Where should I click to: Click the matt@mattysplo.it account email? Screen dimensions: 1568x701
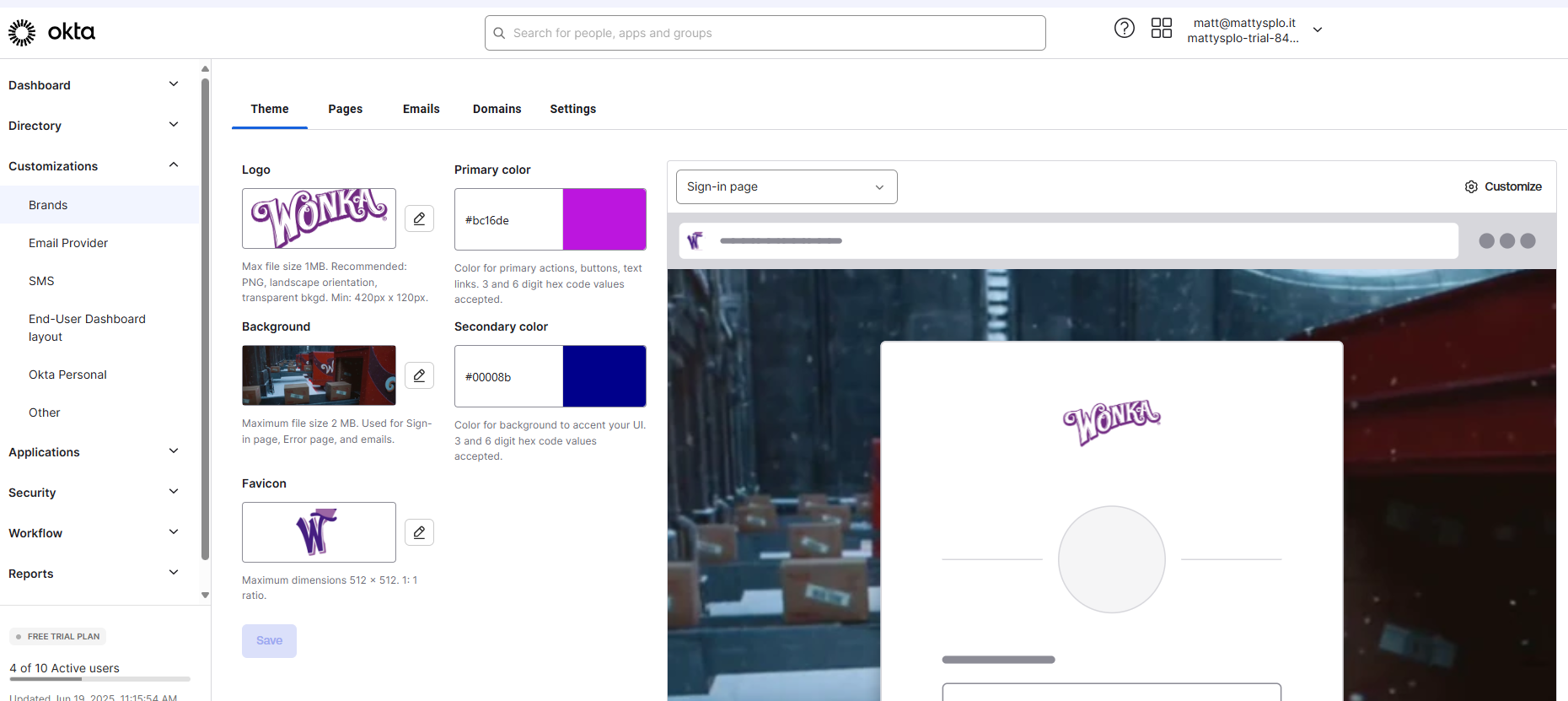click(x=1244, y=23)
